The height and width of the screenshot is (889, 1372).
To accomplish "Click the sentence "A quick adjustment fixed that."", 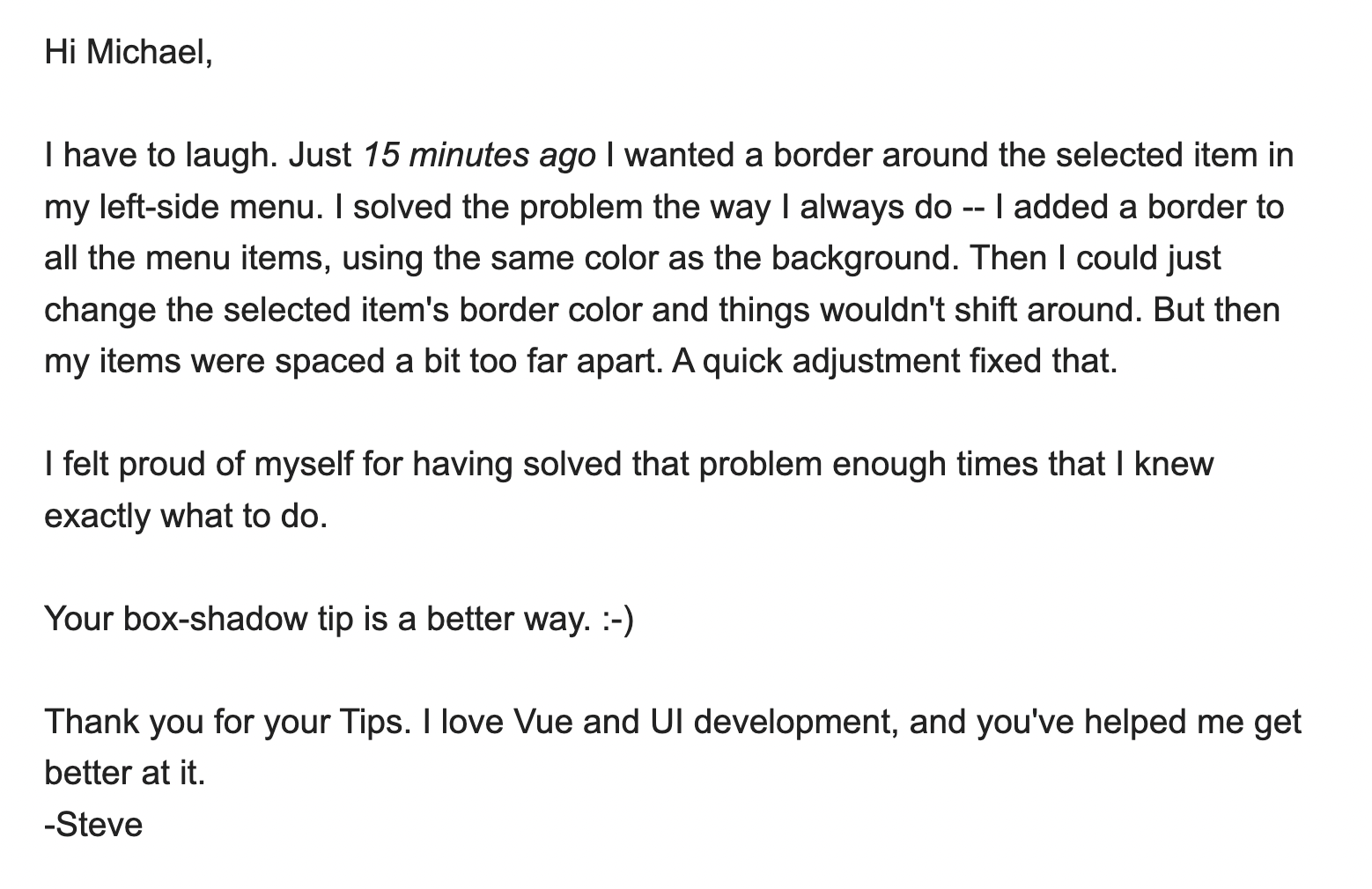I will pos(894,362).
